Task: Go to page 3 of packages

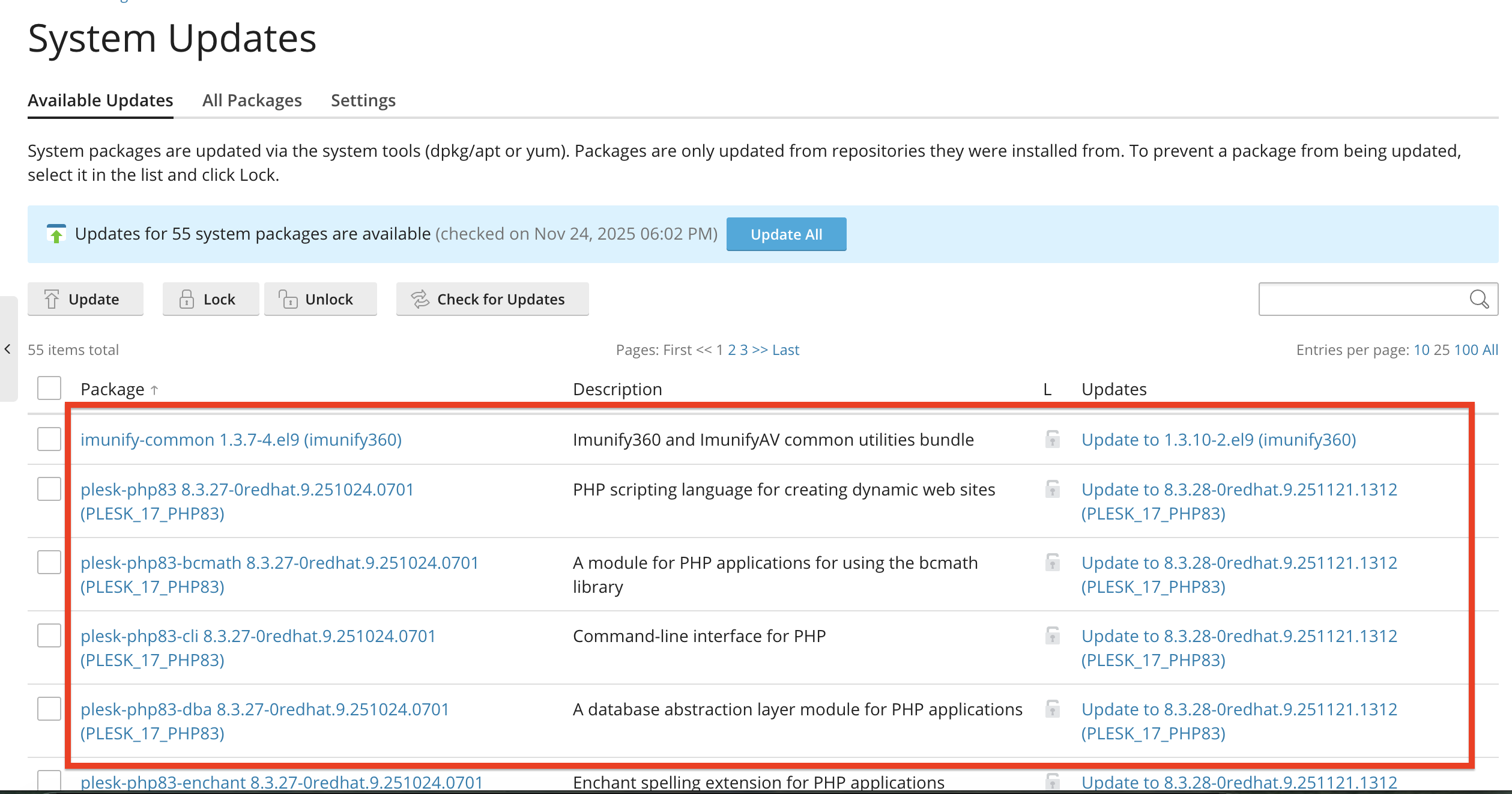Action: pos(744,350)
